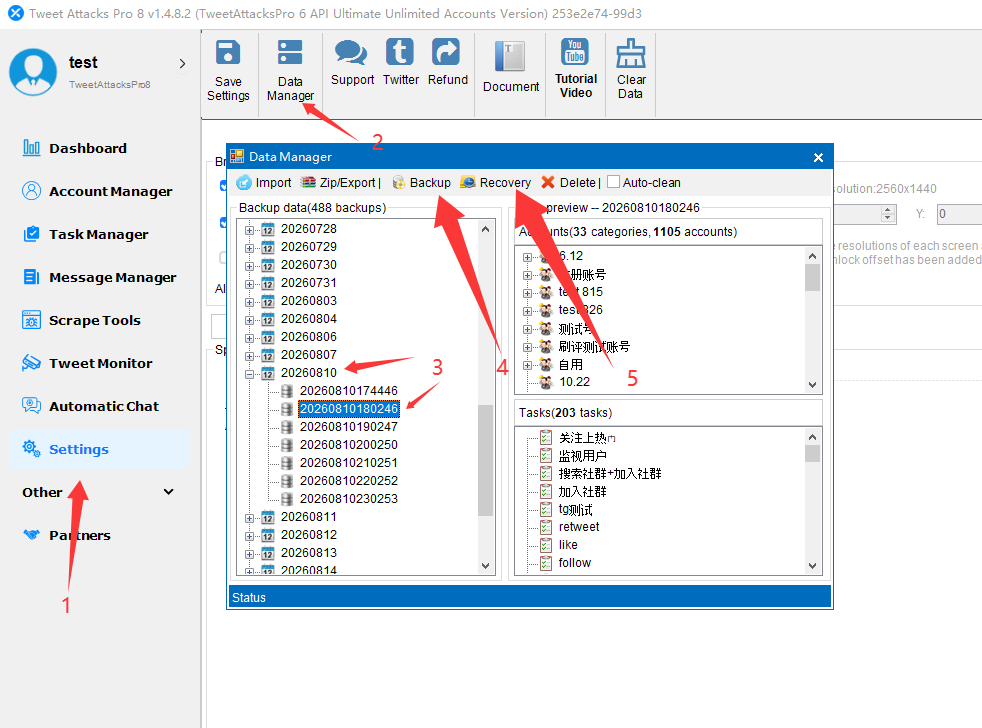The height and width of the screenshot is (728, 982).
Task: Expand the 20260729 backup folder
Action: tap(249, 248)
